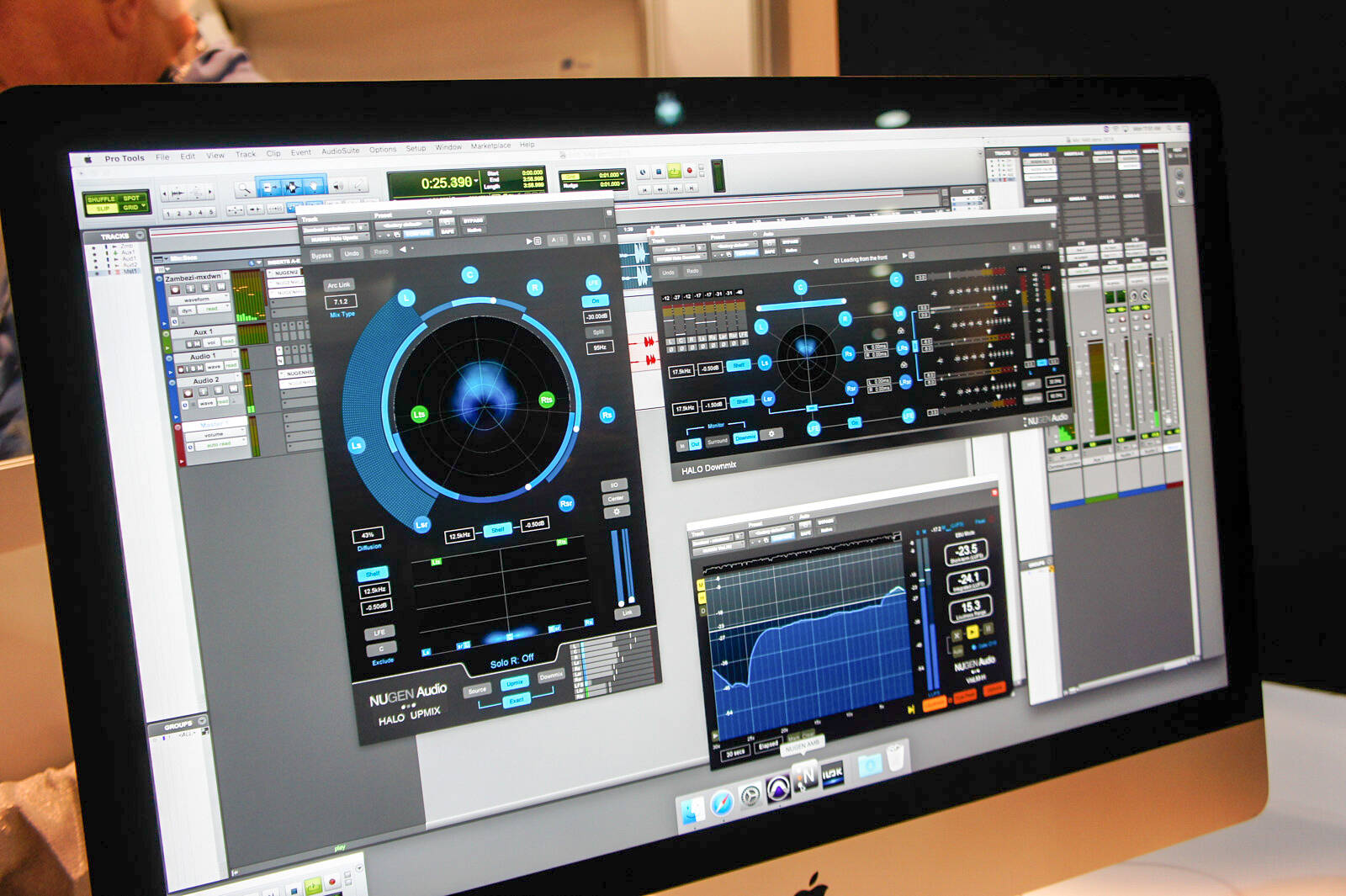Toggle LFE On button in Halo Upmix
The height and width of the screenshot is (896, 1346).
click(x=595, y=300)
